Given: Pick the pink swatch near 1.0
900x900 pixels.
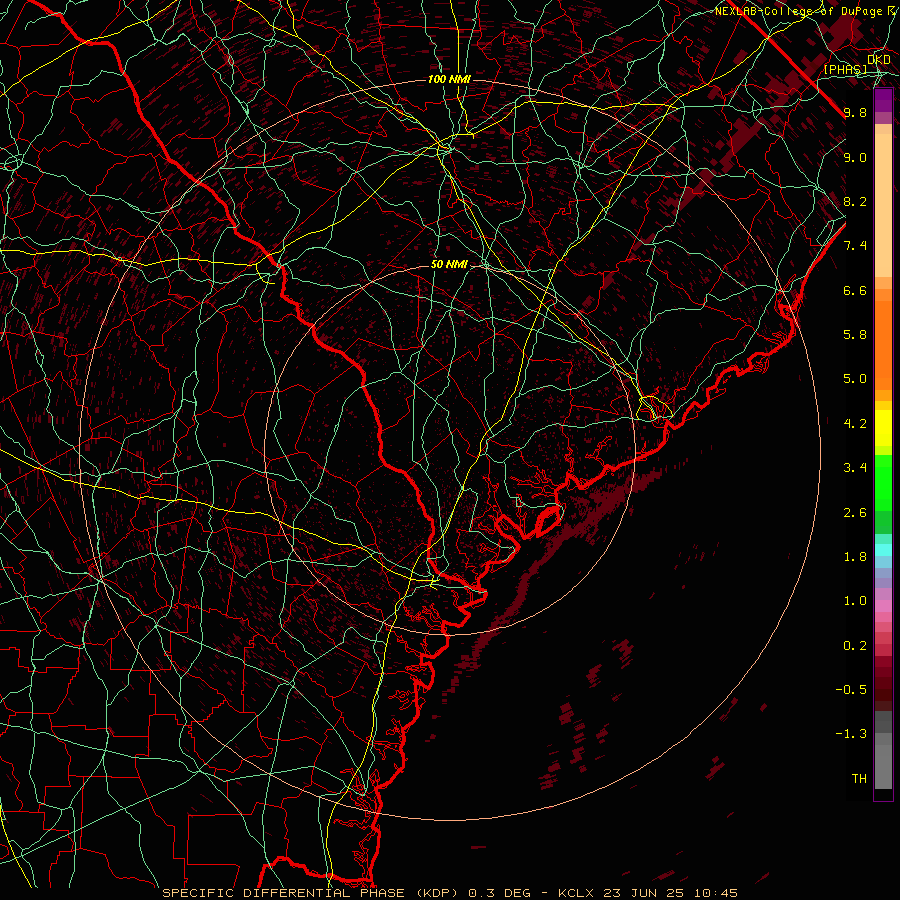Looking at the screenshot, I should pos(883,606).
